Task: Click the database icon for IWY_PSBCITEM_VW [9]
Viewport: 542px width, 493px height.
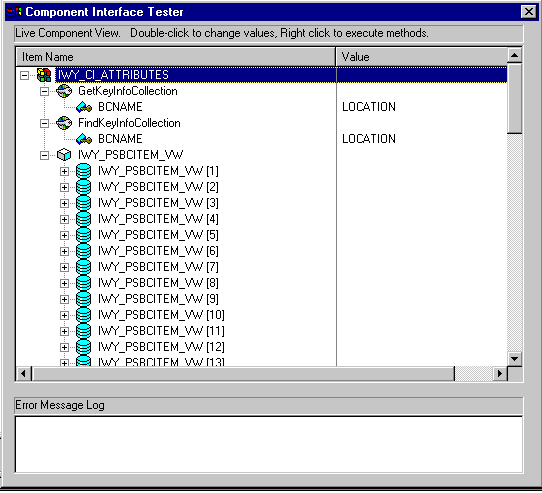Action: coord(83,299)
